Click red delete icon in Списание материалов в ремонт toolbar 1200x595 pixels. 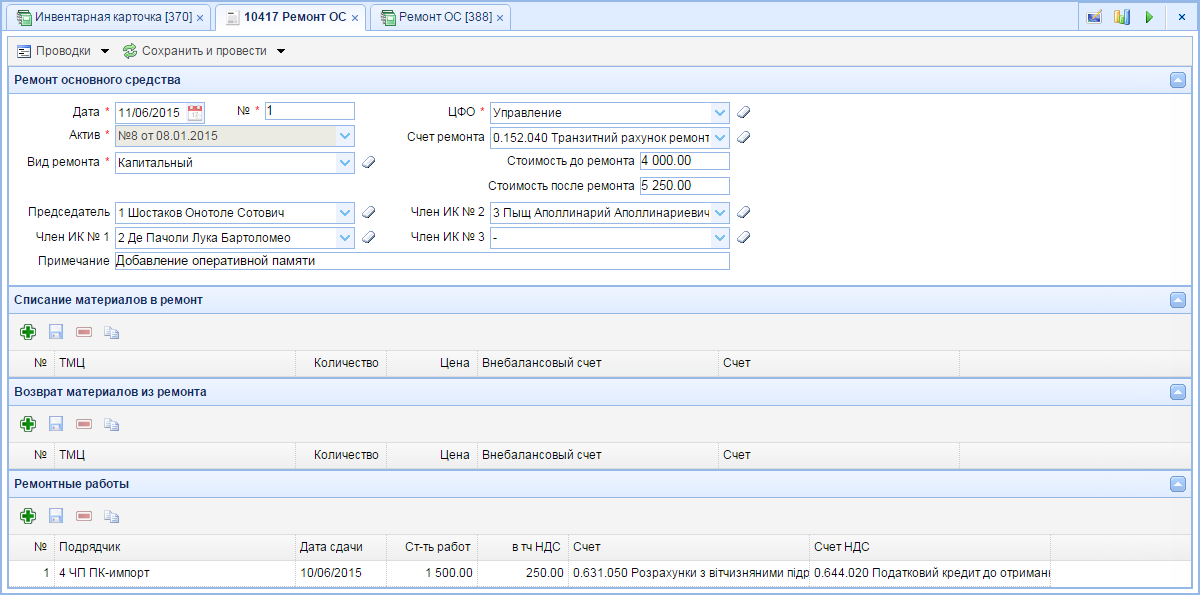[x=84, y=331]
